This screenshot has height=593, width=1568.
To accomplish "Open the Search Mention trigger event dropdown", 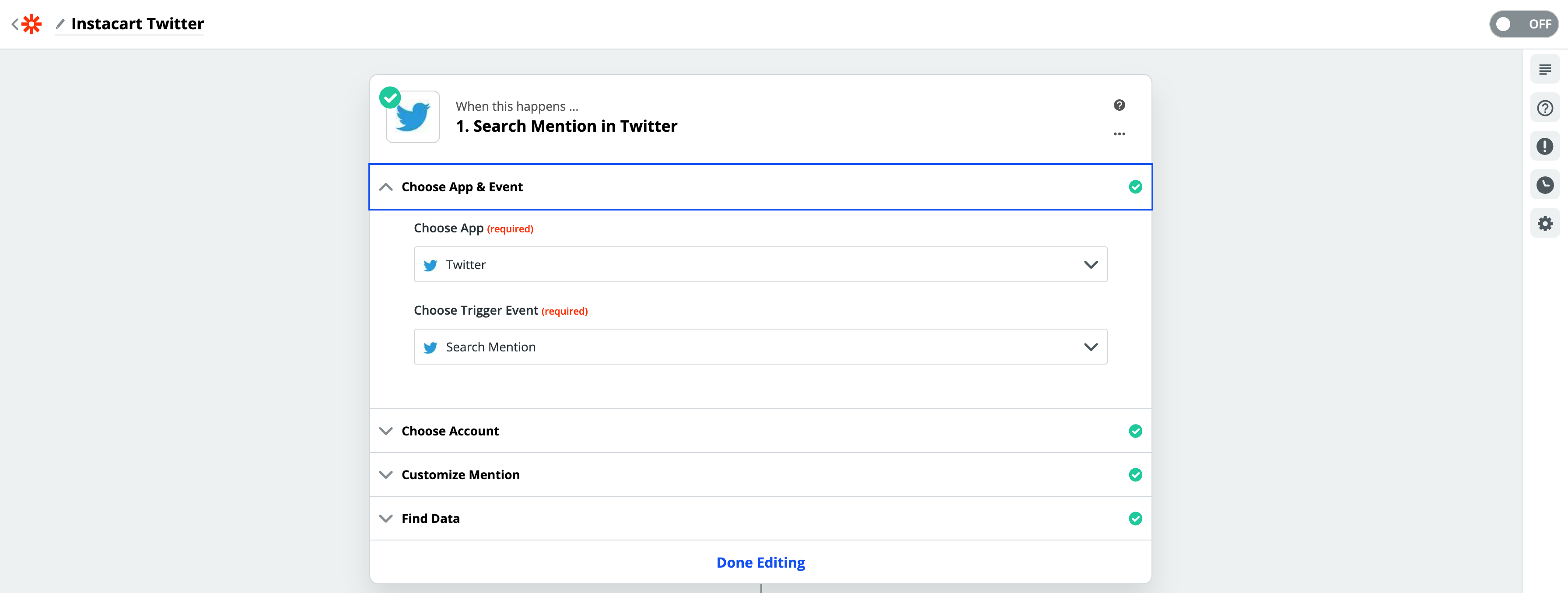I will (760, 347).
